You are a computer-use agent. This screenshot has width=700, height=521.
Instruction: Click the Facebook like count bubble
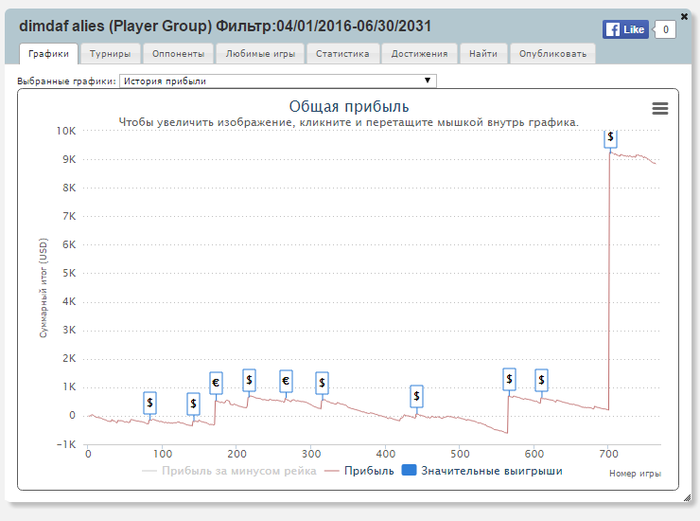(665, 29)
